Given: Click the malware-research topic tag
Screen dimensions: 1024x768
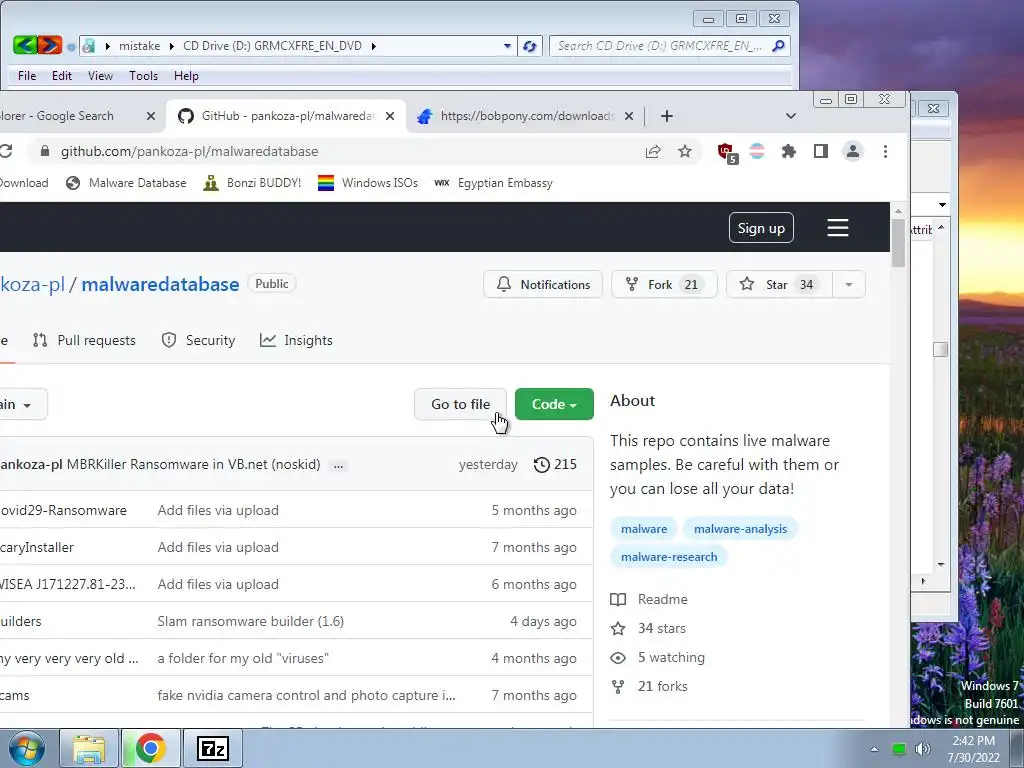Looking at the screenshot, I should pos(669,557).
